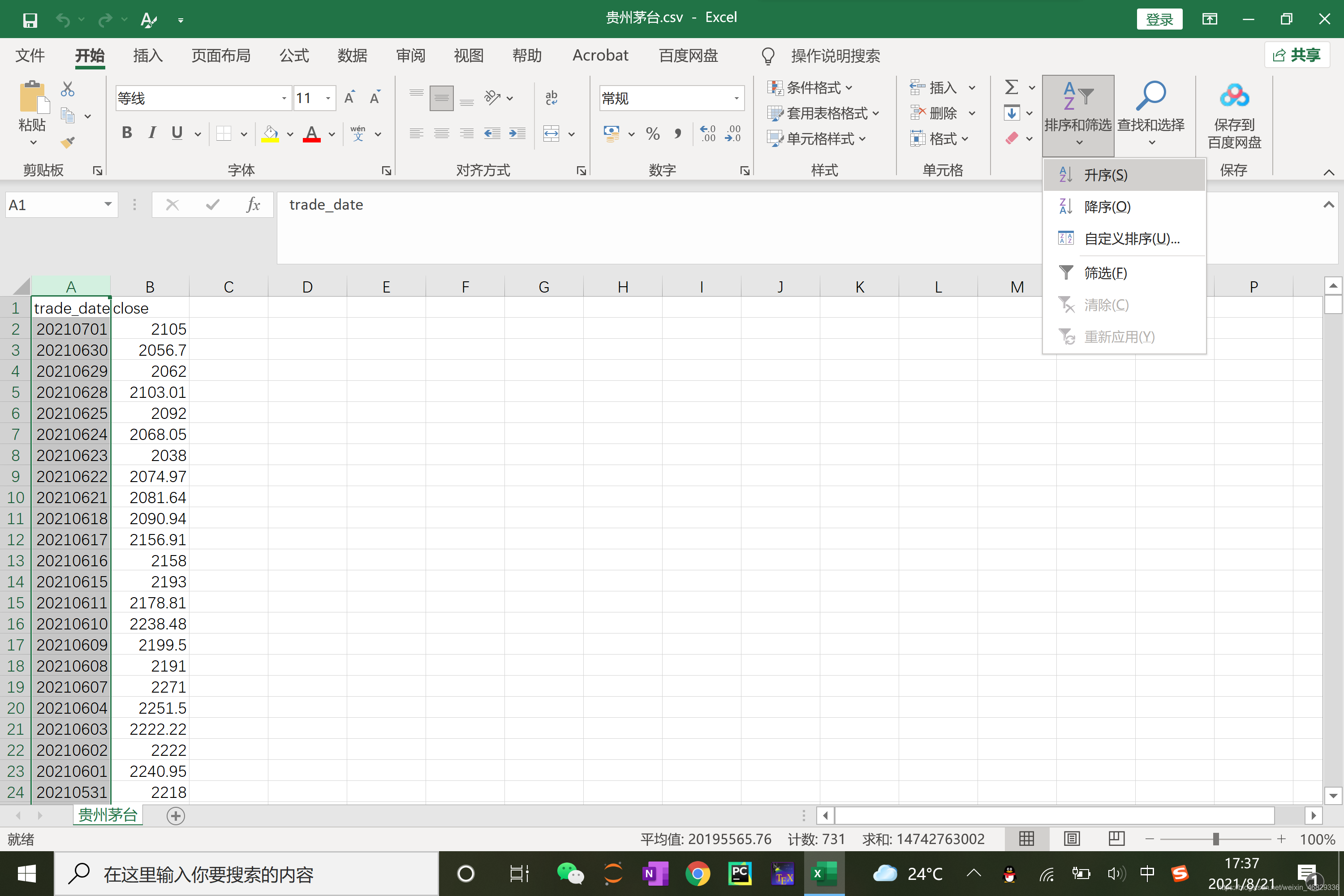Viewport: 1344px width, 896px height.
Task: Click the Cut scissors icon
Action: pos(68,89)
